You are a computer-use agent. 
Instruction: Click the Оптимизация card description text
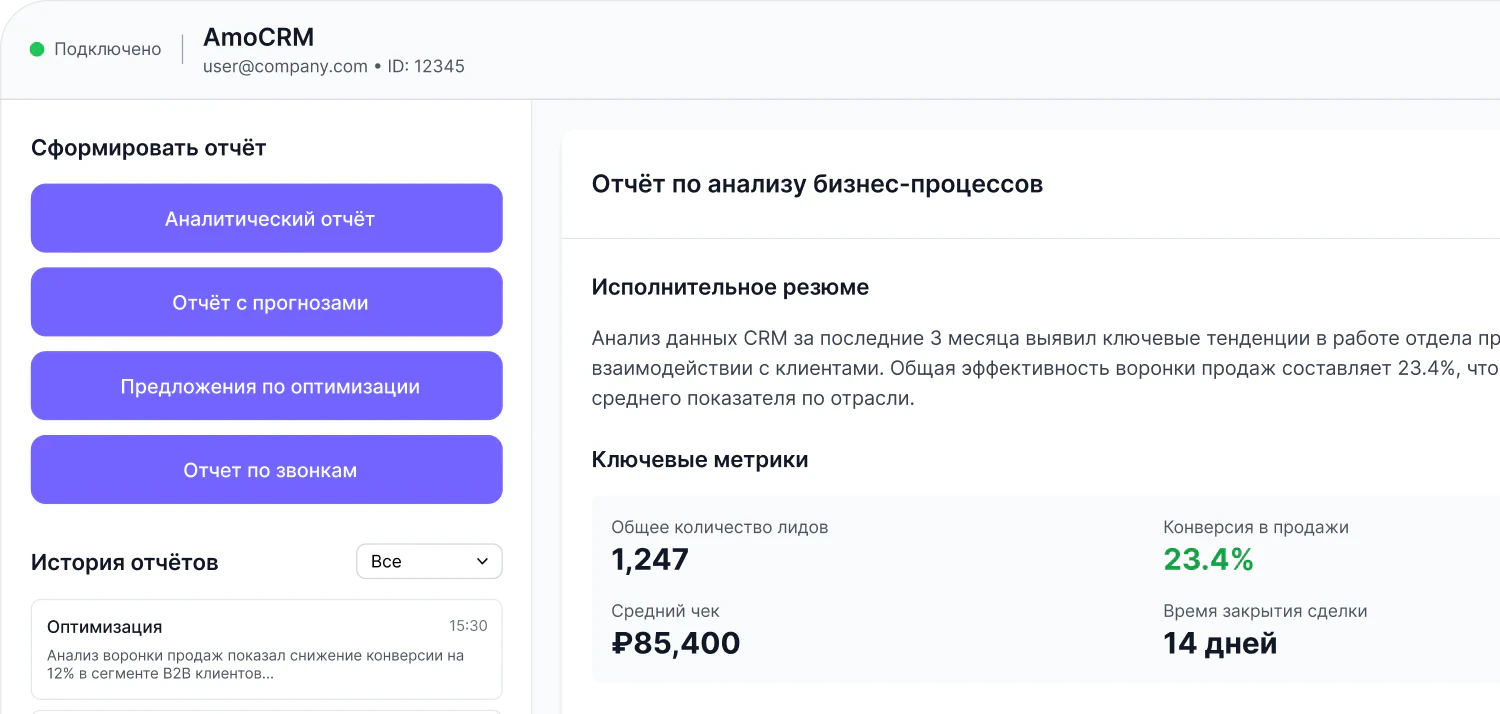tap(256, 665)
